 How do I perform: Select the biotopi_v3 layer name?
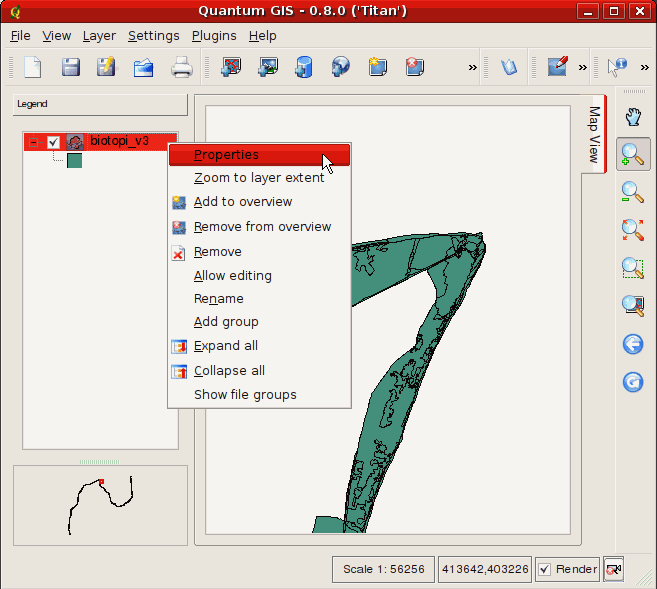[x=119, y=141]
